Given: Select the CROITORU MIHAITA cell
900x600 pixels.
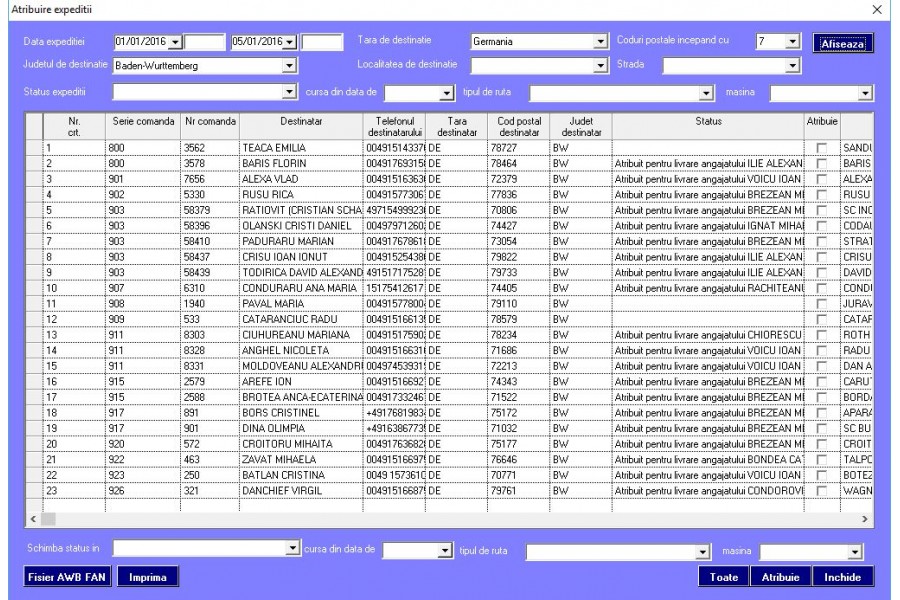Looking at the screenshot, I should click(x=301, y=444).
